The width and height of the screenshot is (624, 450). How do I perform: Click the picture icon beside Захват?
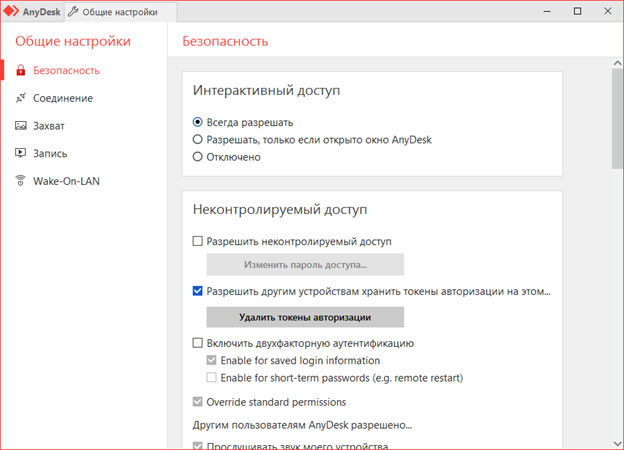tap(21, 126)
